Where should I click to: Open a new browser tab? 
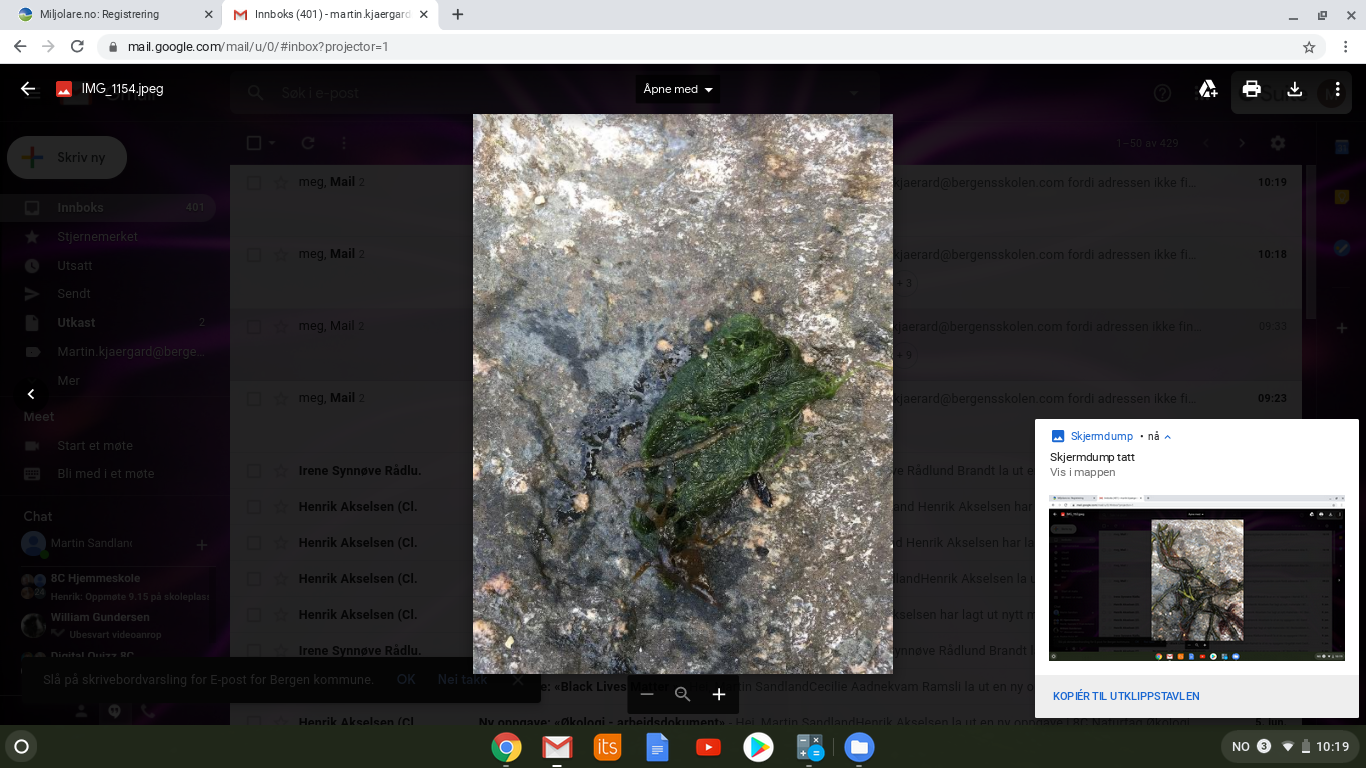458,15
